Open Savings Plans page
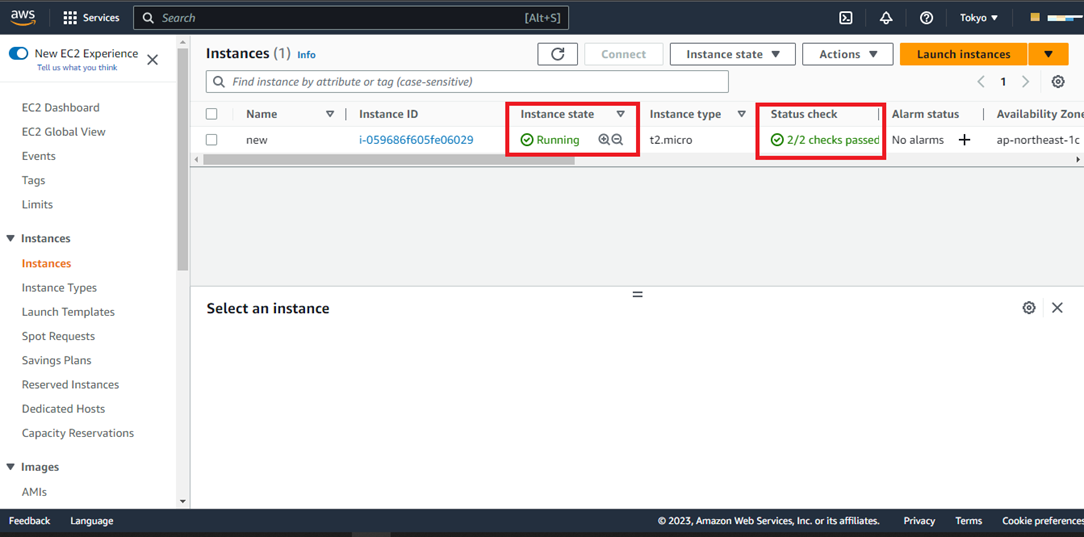Screen dimensions: 1084x537 coord(57,360)
